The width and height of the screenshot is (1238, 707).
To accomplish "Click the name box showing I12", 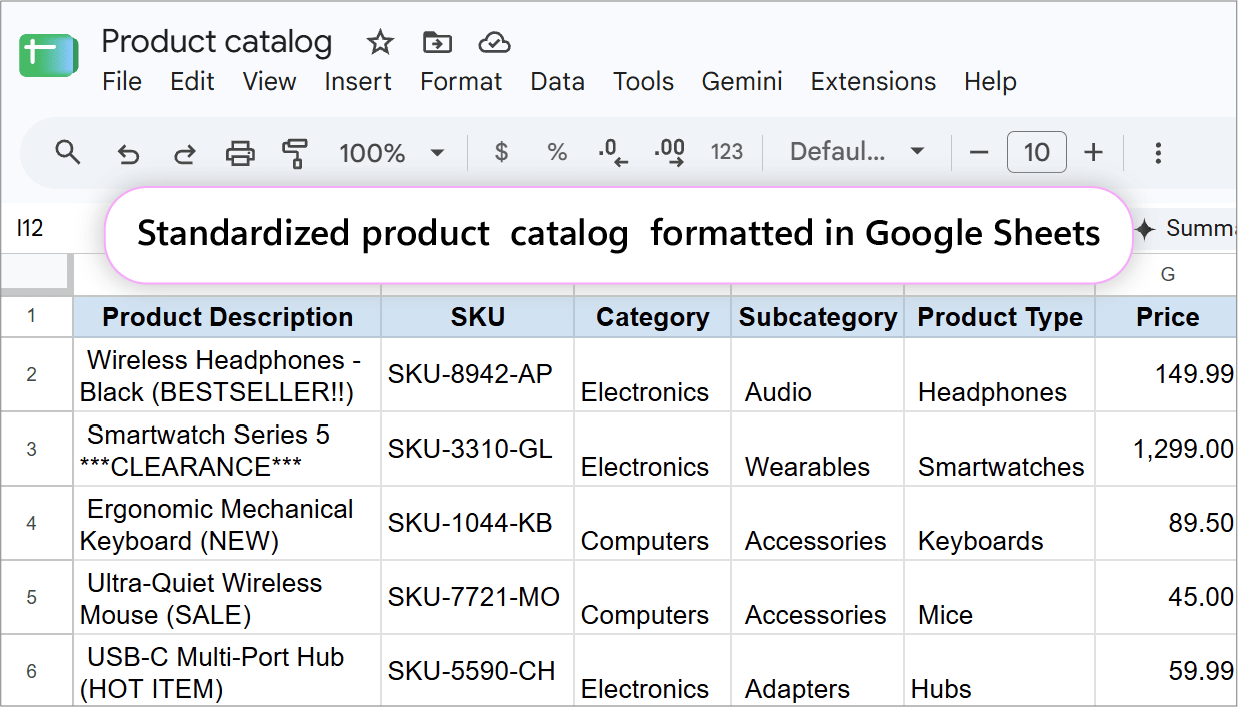I will (x=31, y=228).
